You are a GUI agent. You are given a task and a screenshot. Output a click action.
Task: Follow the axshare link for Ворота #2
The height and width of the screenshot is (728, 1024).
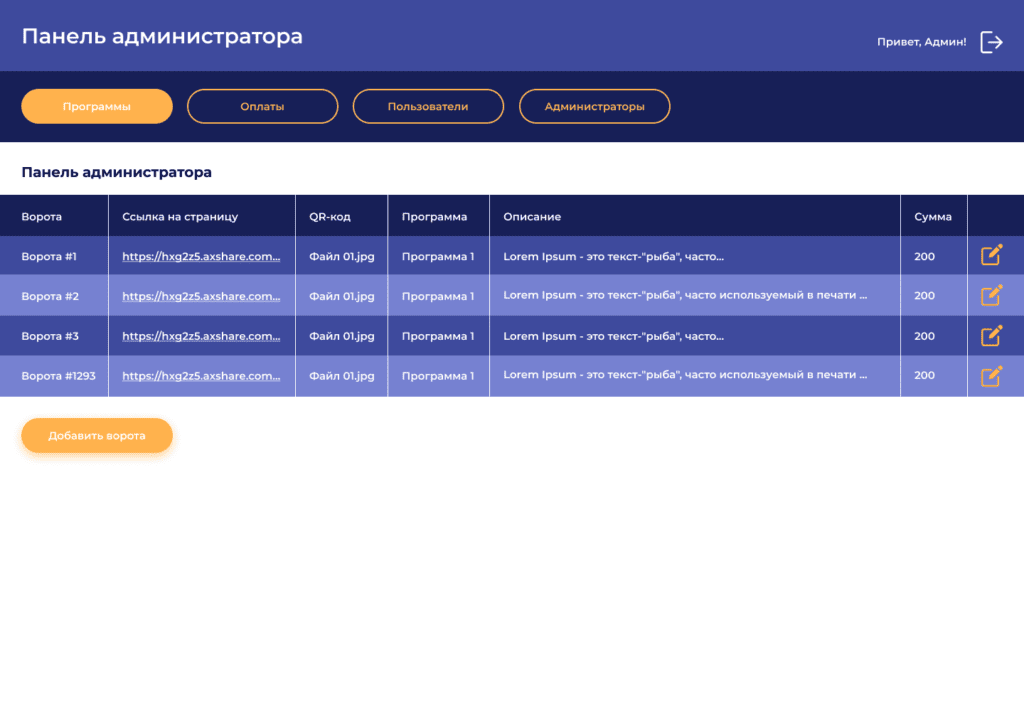[x=201, y=296]
